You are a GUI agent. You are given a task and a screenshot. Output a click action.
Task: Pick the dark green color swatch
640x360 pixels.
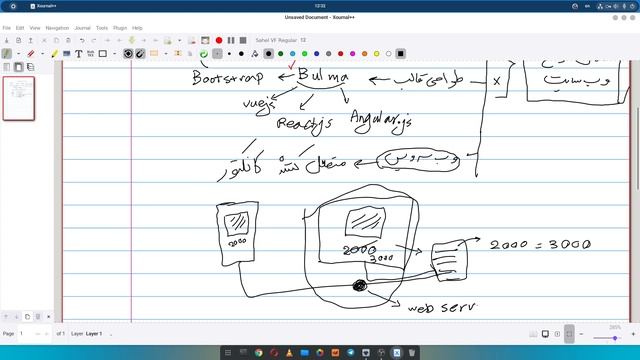pos(280,53)
